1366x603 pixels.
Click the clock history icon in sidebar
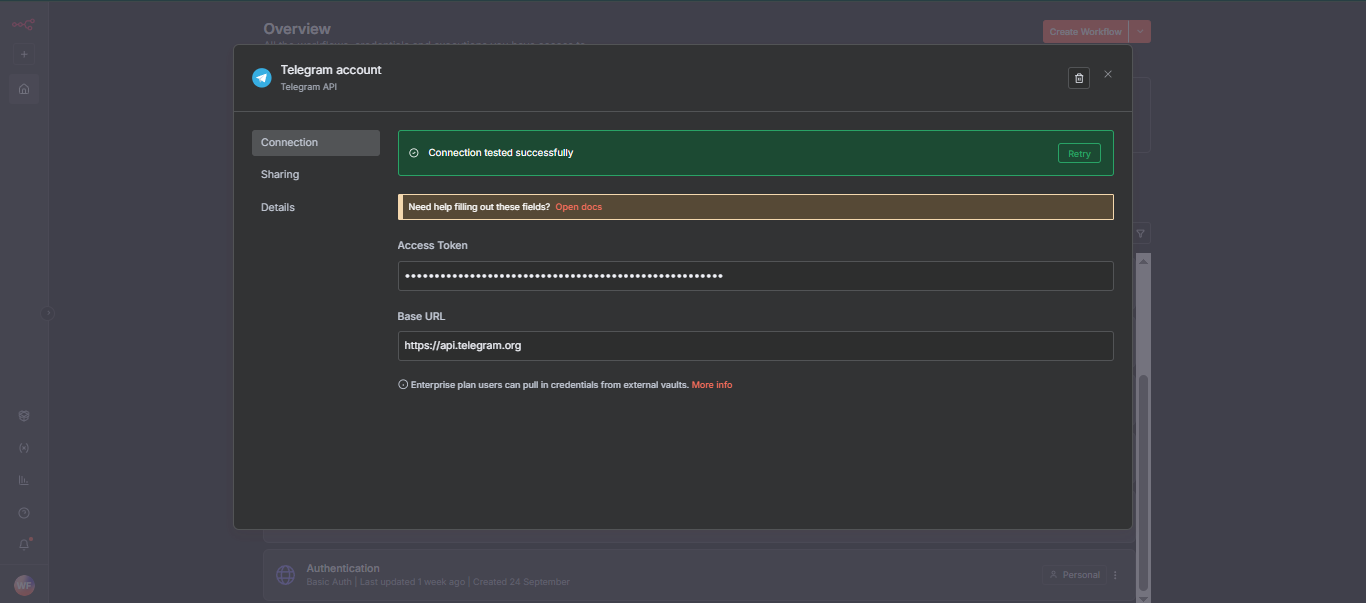tap(23, 512)
